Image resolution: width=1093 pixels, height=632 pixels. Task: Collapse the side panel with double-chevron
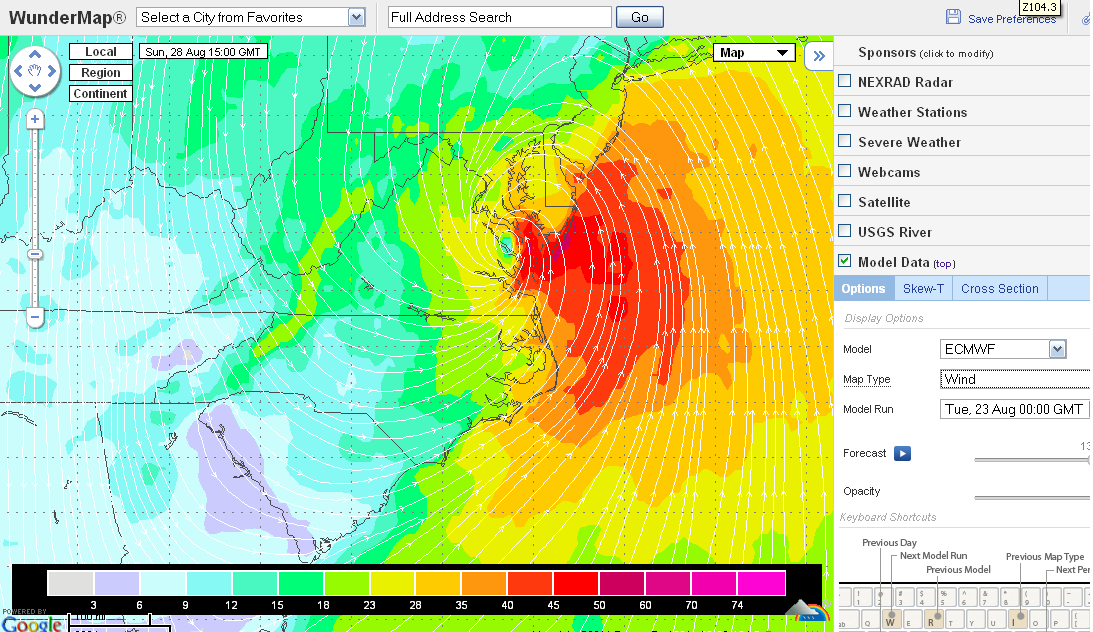click(819, 56)
